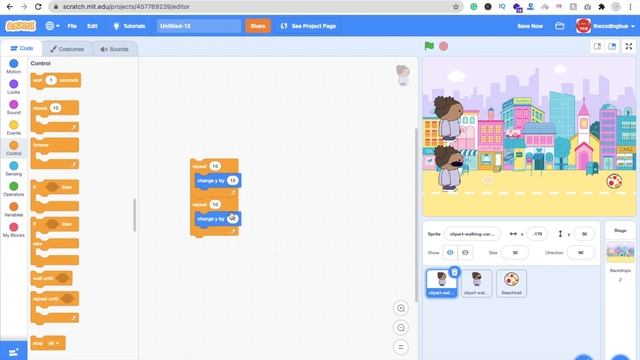Go back in browser history

[9, 7]
